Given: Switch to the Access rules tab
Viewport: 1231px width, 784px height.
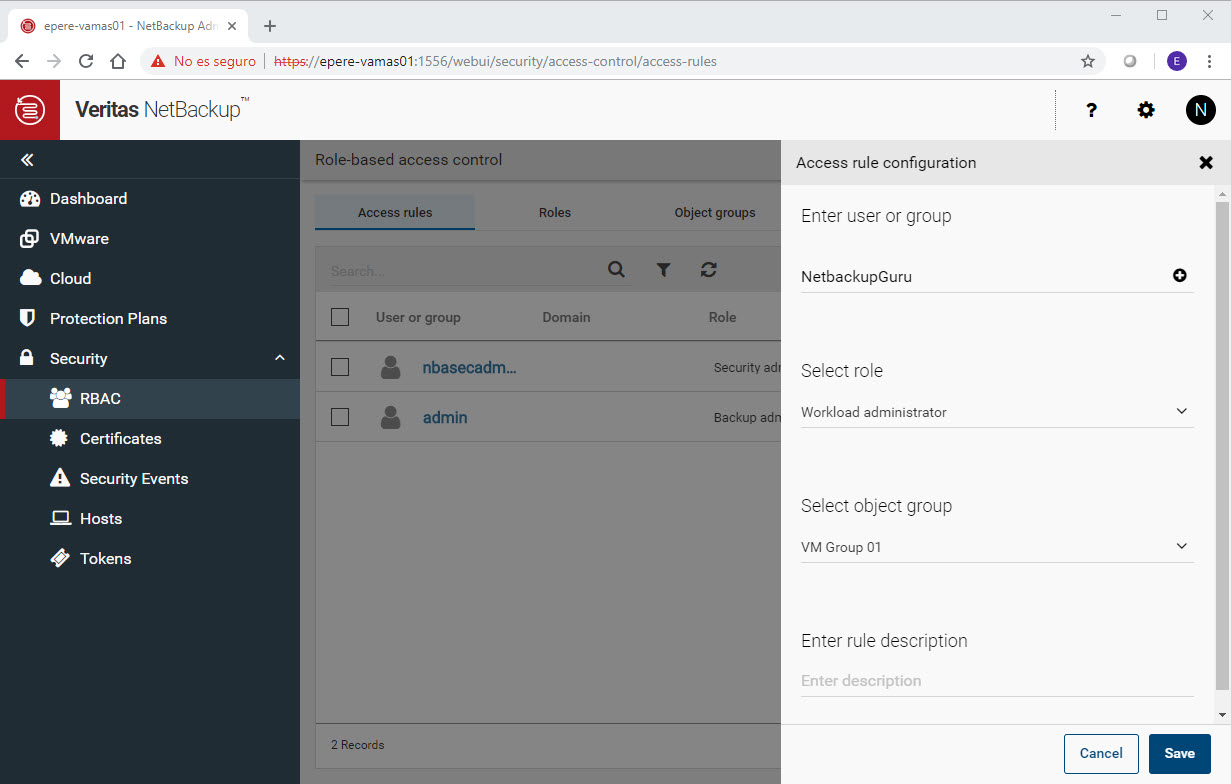Looking at the screenshot, I should [395, 212].
